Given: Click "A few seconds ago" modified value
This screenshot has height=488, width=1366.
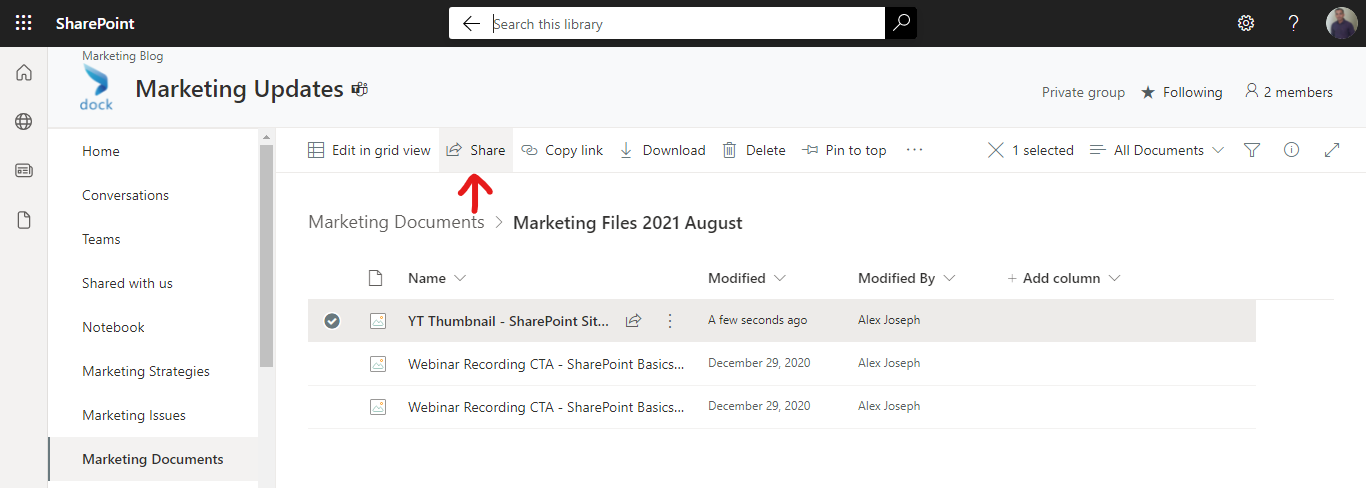Looking at the screenshot, I should pos(757,320).
